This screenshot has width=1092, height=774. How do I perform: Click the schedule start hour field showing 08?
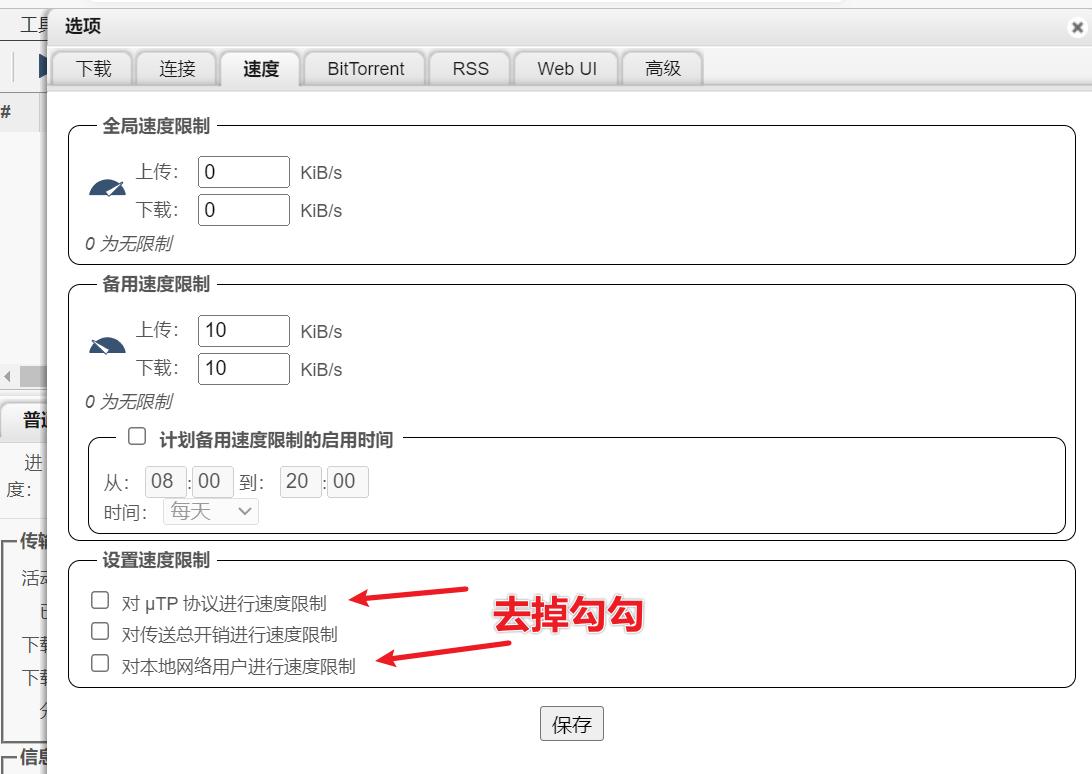[165, 481]
